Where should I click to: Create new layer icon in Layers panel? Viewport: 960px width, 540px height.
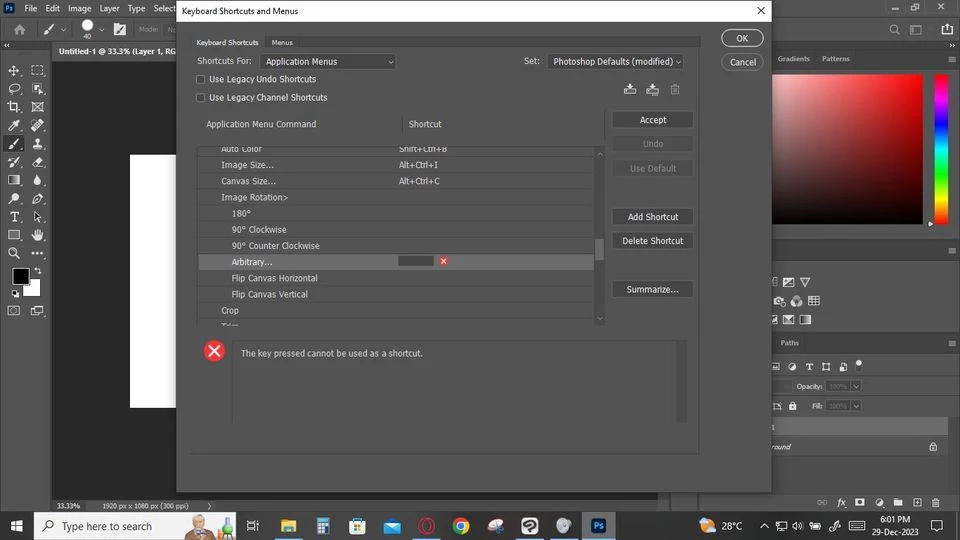pyautogui.click(x=917, y=502)
